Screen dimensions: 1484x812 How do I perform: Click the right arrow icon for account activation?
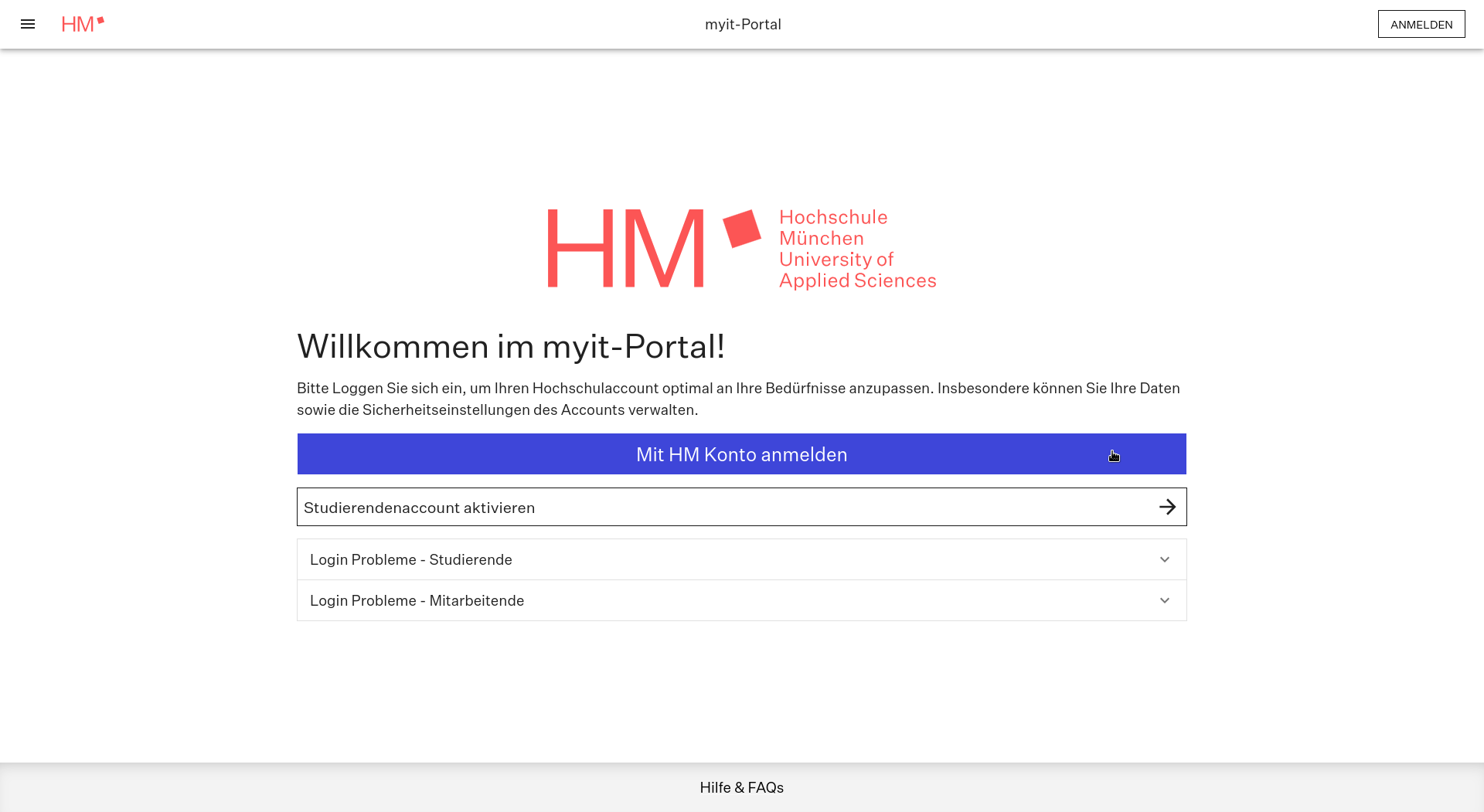click(1167, 507)
